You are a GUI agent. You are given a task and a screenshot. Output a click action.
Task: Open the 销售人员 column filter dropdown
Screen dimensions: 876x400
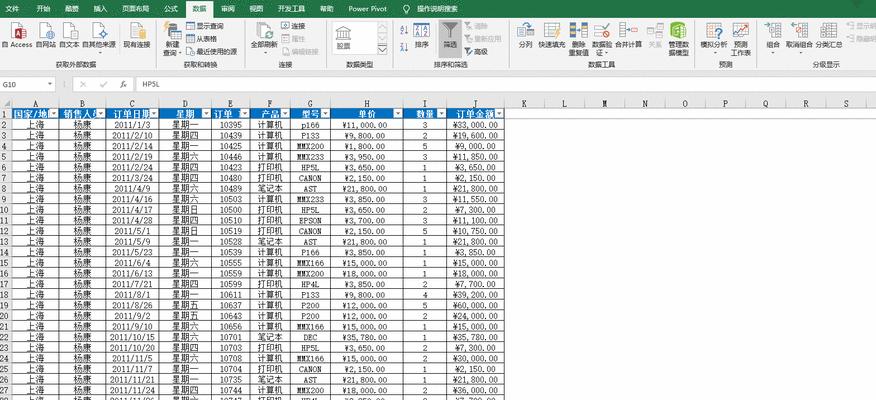pyautogui.click(x=101, y=113)
